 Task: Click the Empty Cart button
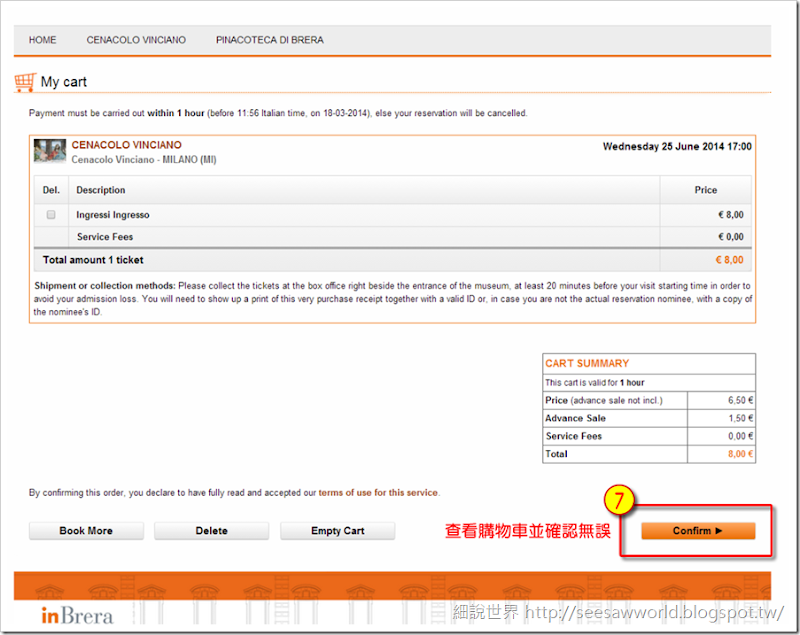[338, 530]
